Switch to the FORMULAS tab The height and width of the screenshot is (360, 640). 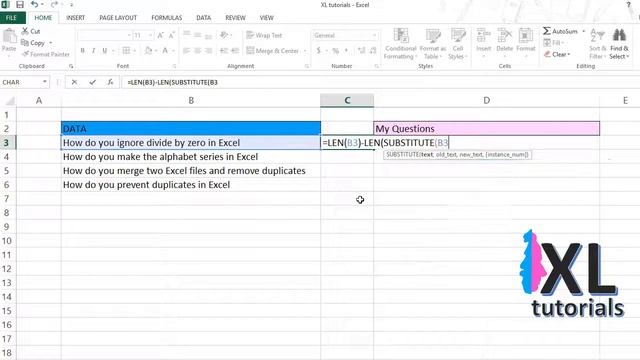(x=167, y=18)
